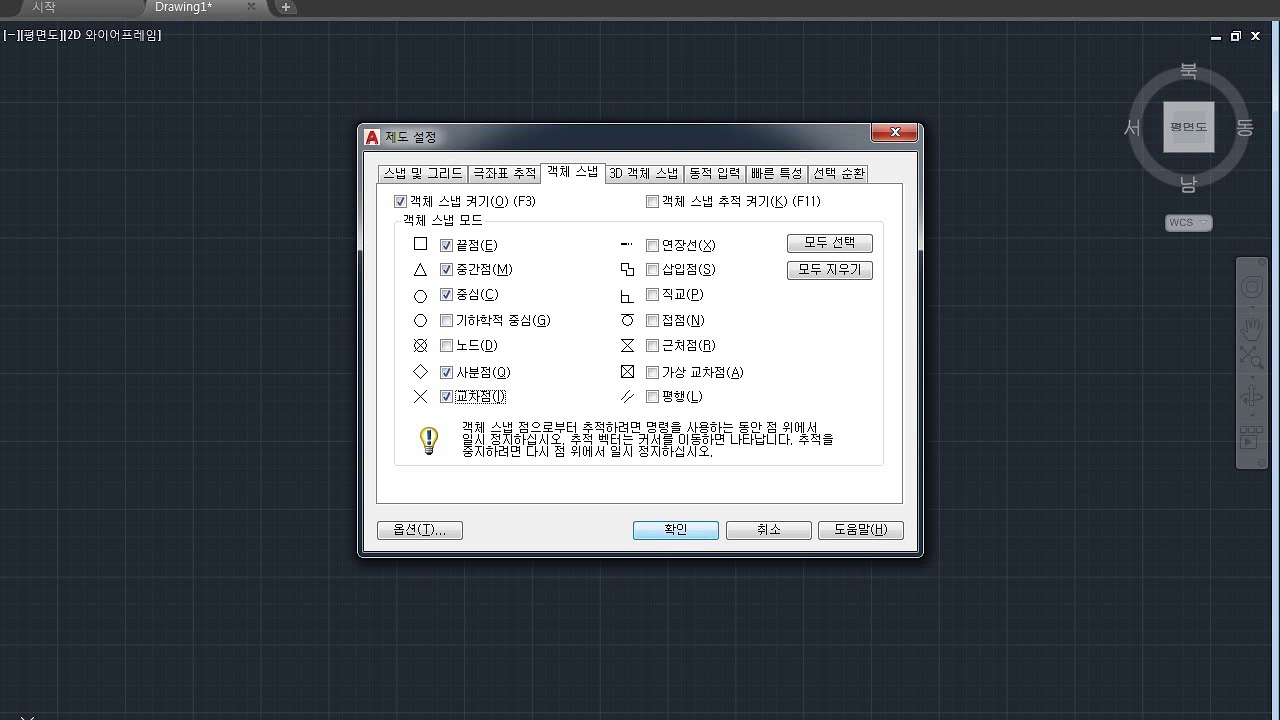Image resolution: width=1280 pixels, height=720 pixels.
Task: Switch to the 스냅 및 그리드 tab
Action: click(423, 173)
